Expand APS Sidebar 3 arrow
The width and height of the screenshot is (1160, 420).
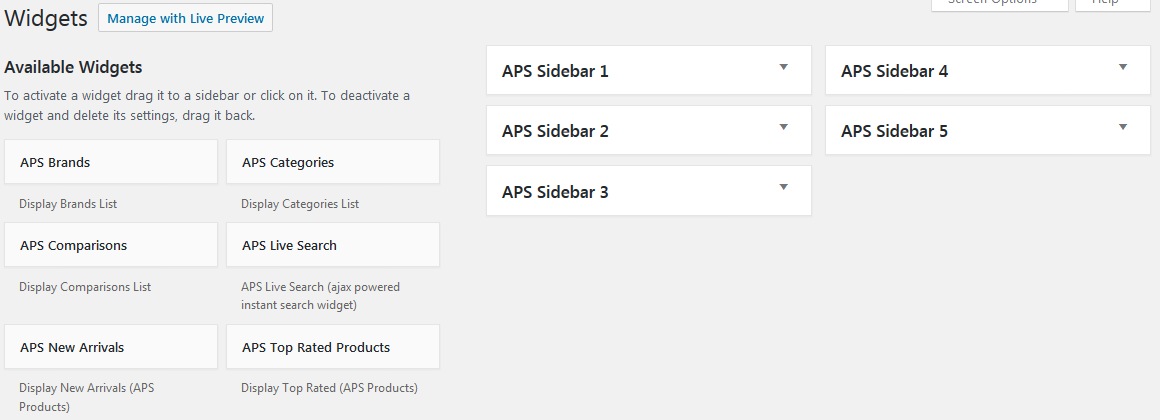pos(783,187)
